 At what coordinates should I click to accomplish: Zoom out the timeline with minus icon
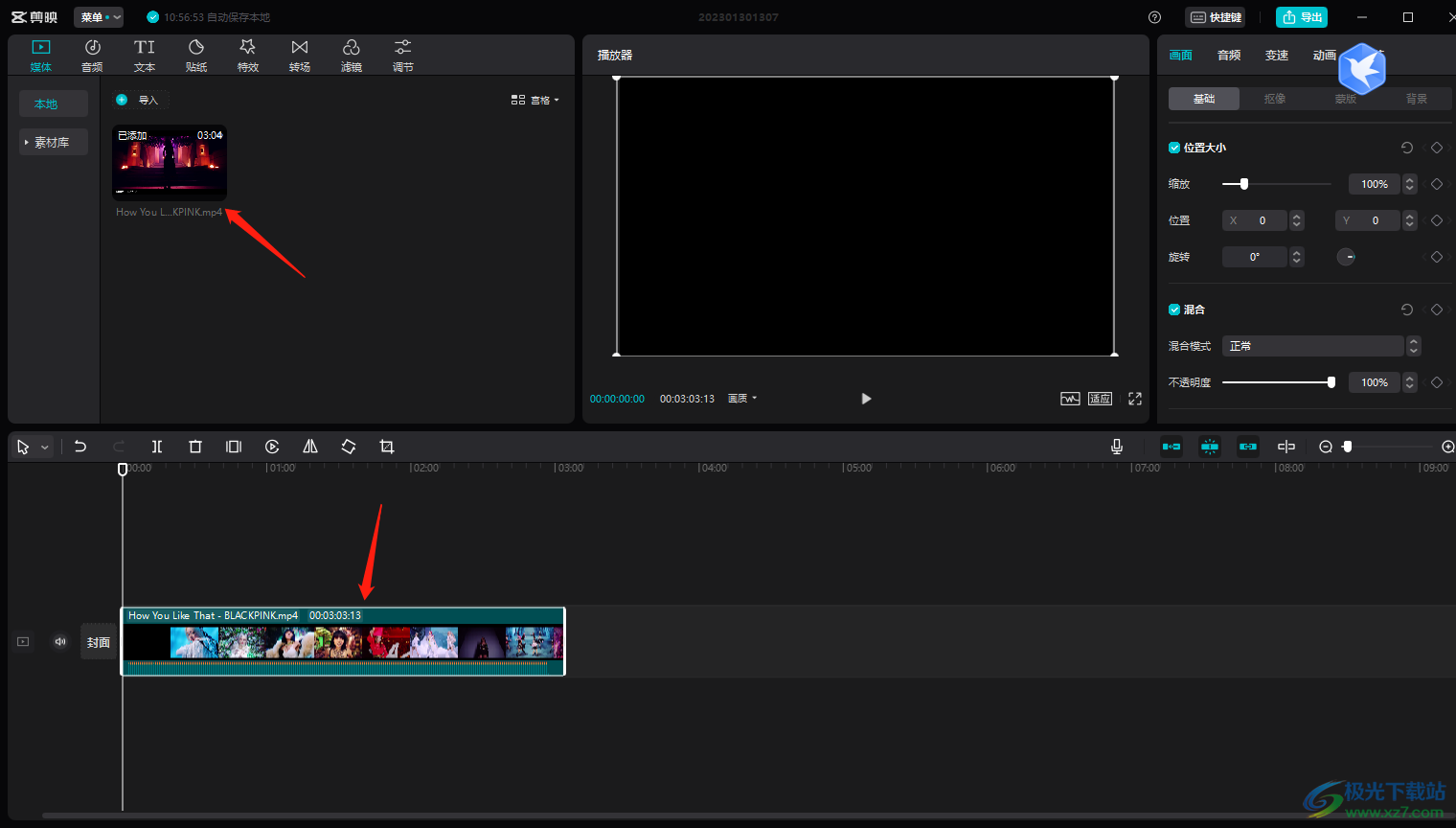1326,447
